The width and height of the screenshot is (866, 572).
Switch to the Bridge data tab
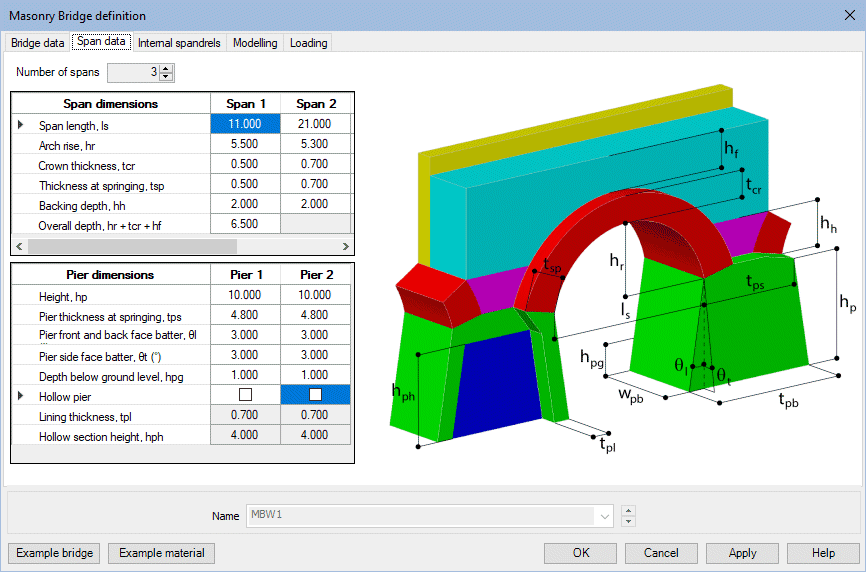(x=37, y=43)
